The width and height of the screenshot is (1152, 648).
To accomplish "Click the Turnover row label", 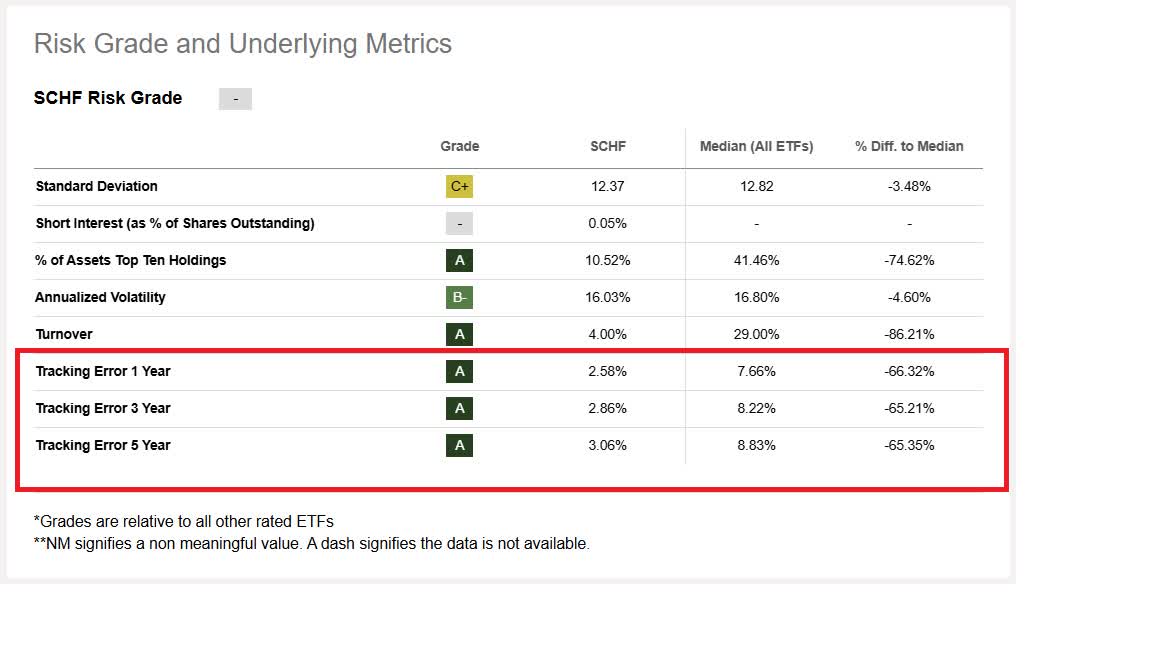I will pos(64,334).
